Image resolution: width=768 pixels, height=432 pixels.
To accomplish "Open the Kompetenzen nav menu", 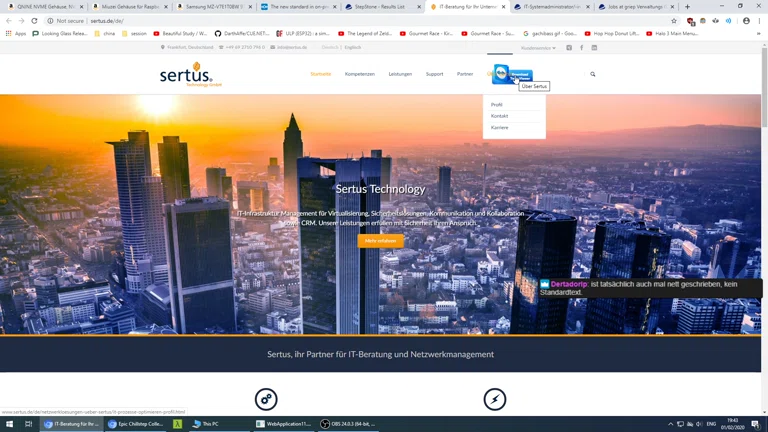I will coord(360,74).
